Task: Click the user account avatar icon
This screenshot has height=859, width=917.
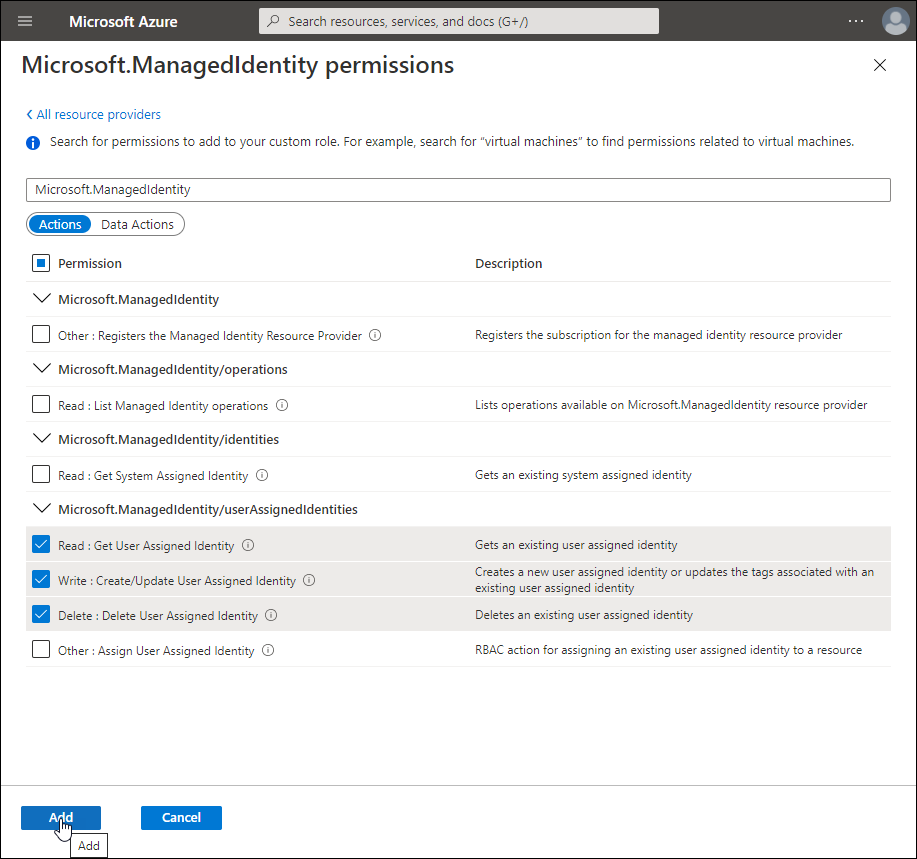Action: [894, 21]
